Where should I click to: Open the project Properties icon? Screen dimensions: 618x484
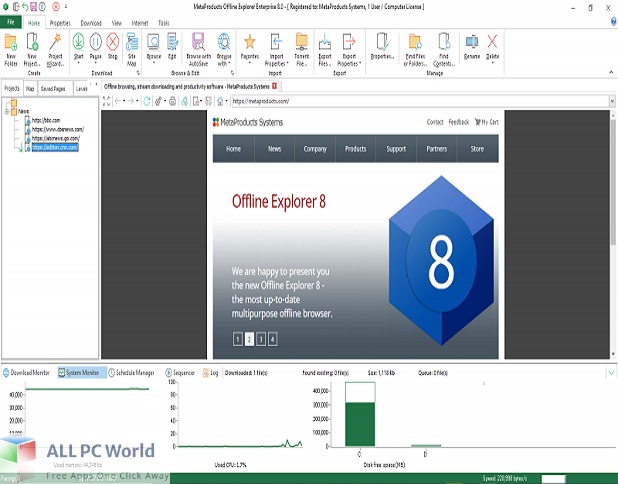[382, 47]
